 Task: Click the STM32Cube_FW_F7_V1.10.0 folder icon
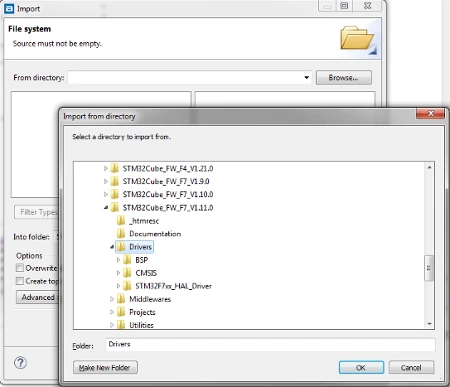pos(114,194)
